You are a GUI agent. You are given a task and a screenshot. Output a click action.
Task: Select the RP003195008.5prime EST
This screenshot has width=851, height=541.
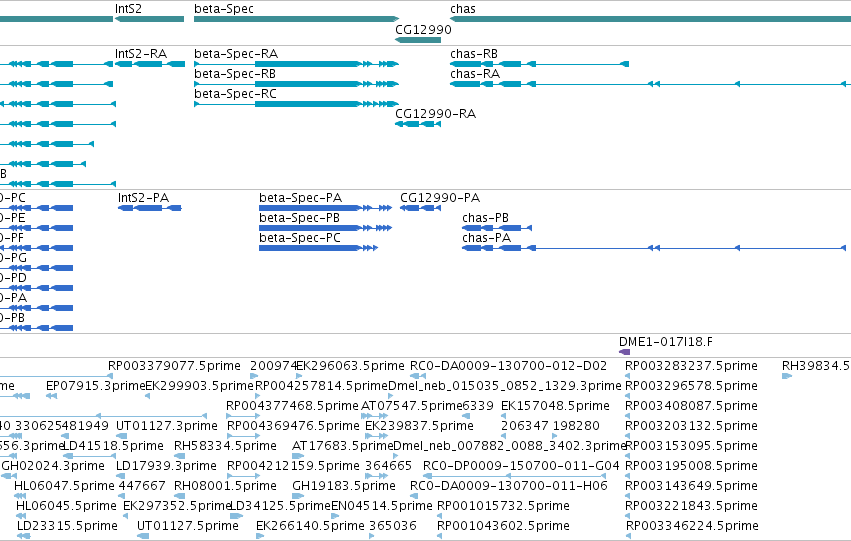point(628,476)
